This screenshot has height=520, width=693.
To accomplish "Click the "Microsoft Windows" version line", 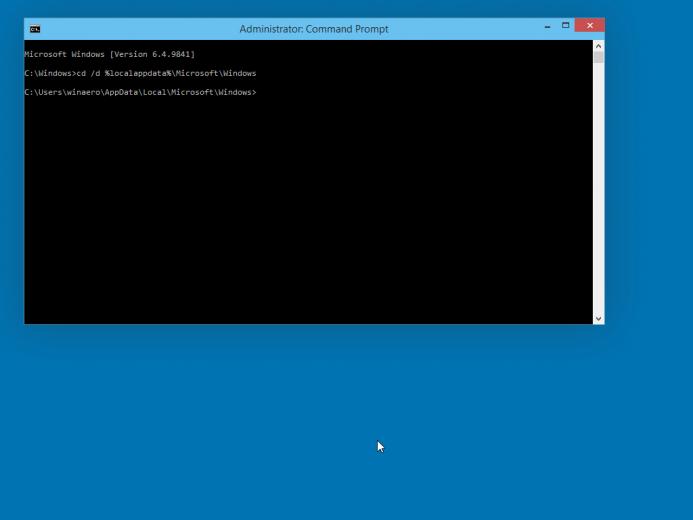I will [65, 54].
